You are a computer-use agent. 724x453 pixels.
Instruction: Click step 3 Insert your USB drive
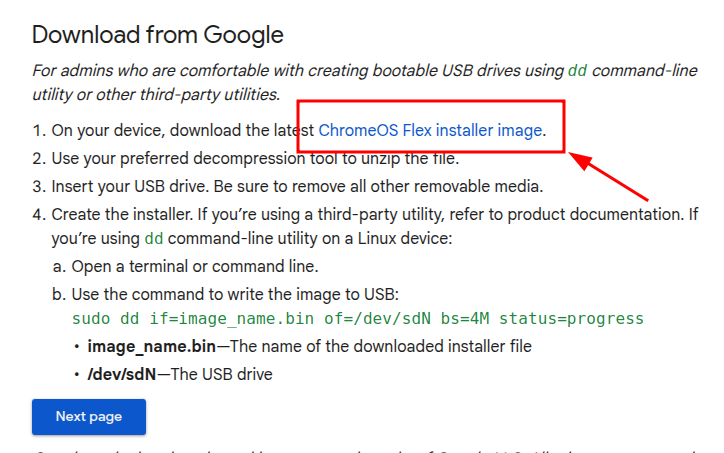tap(297, 187)
